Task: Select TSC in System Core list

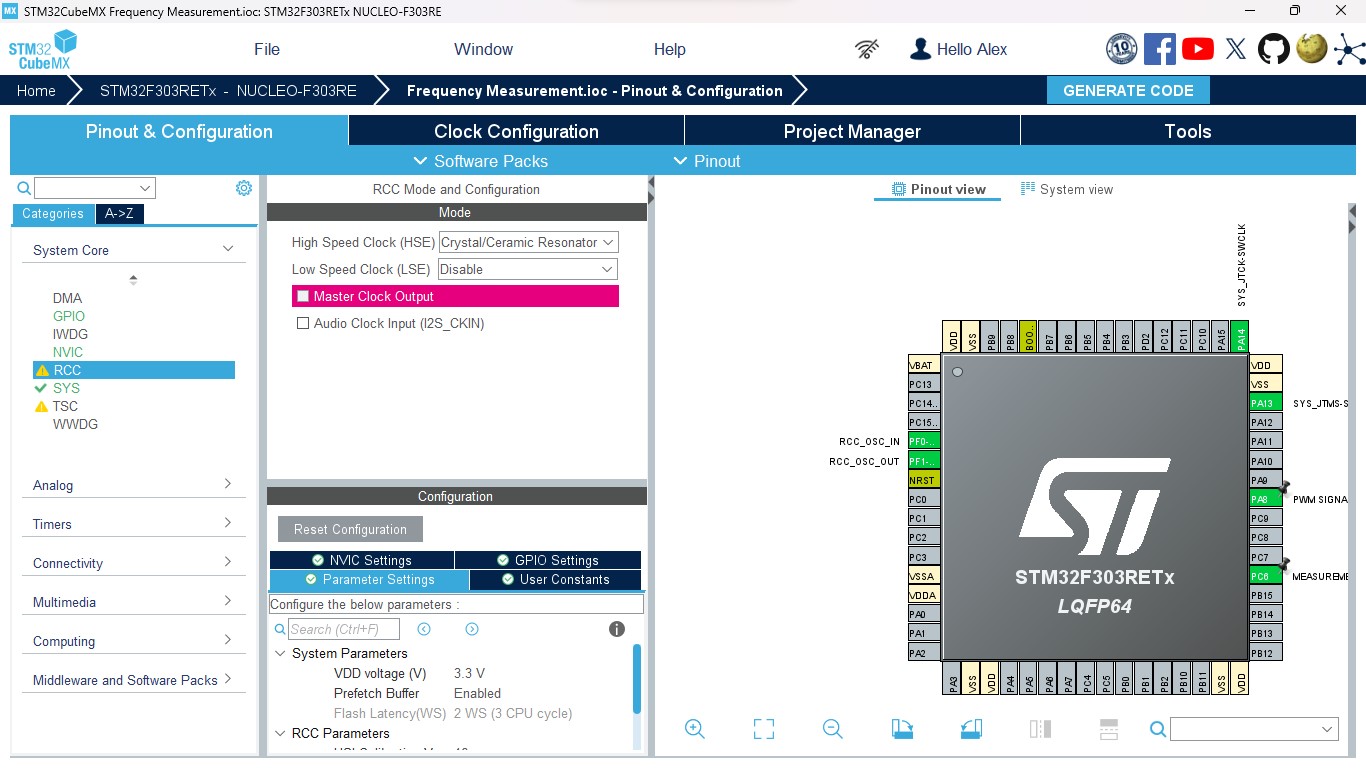Action: click(x=65, y=406)
